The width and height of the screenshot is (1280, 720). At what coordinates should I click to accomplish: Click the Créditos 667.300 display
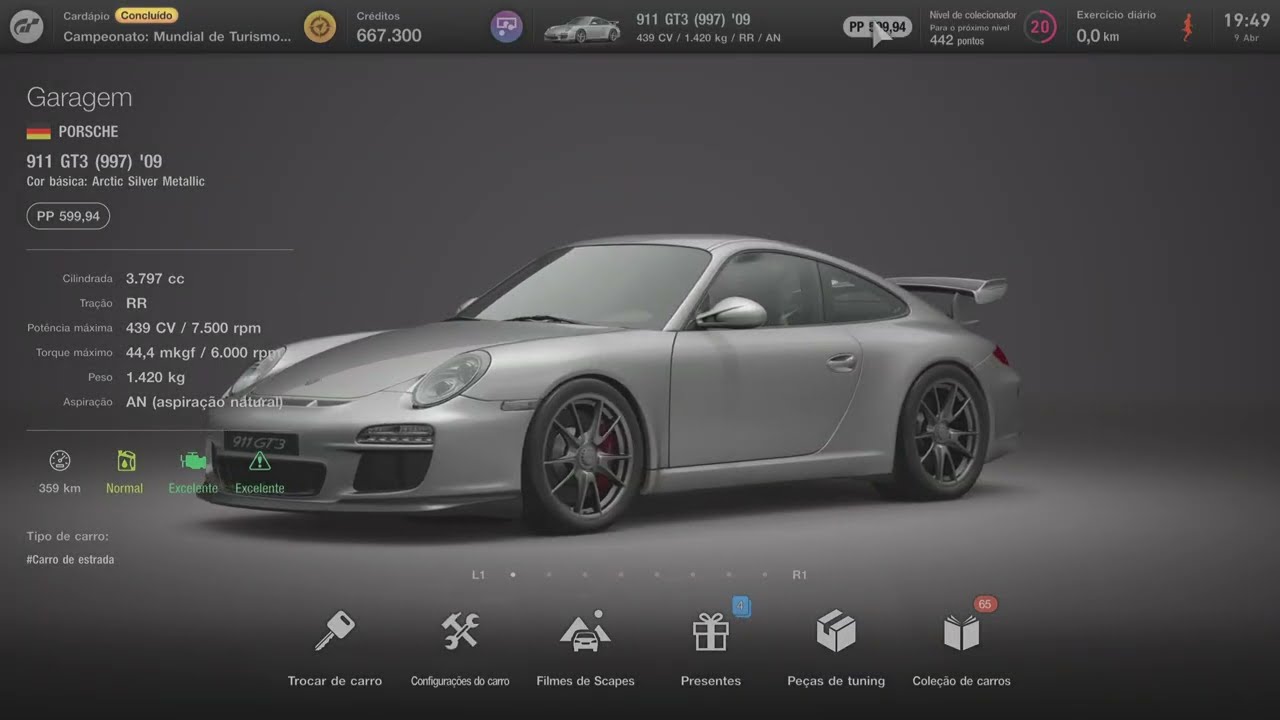coord(389,27)
